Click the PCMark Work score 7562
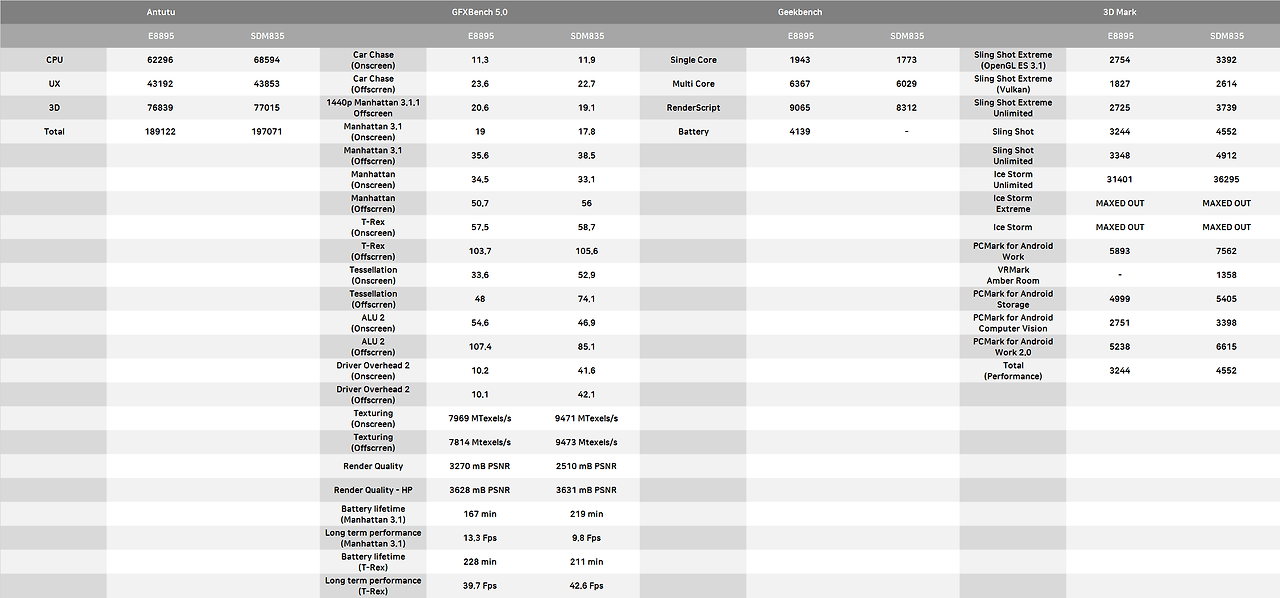This screenshot has width=1280, height=598. 1226,251
